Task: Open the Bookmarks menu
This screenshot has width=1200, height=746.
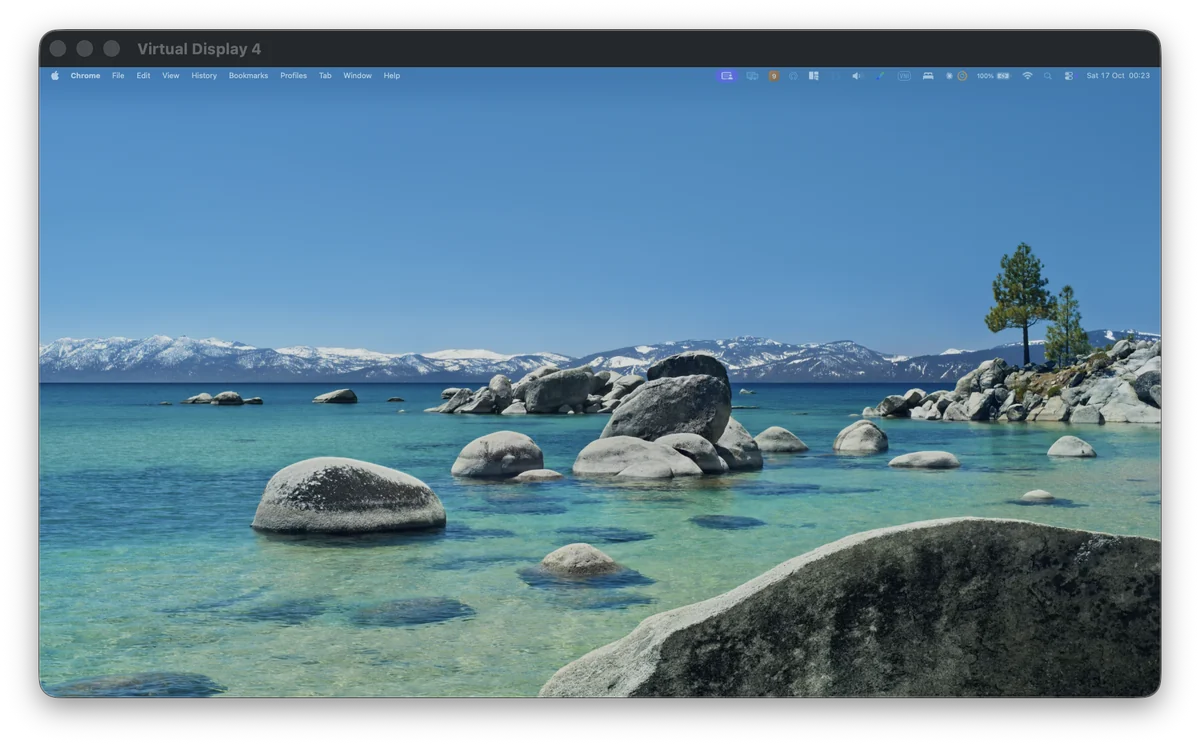Action: [x=248, y=76]
